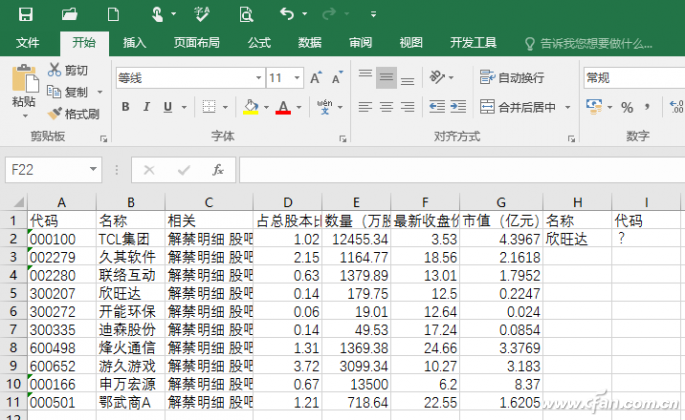Viewport: 685px width, 420px height.
Task: Switch to the 页面布局 tab
Action: 197,42
